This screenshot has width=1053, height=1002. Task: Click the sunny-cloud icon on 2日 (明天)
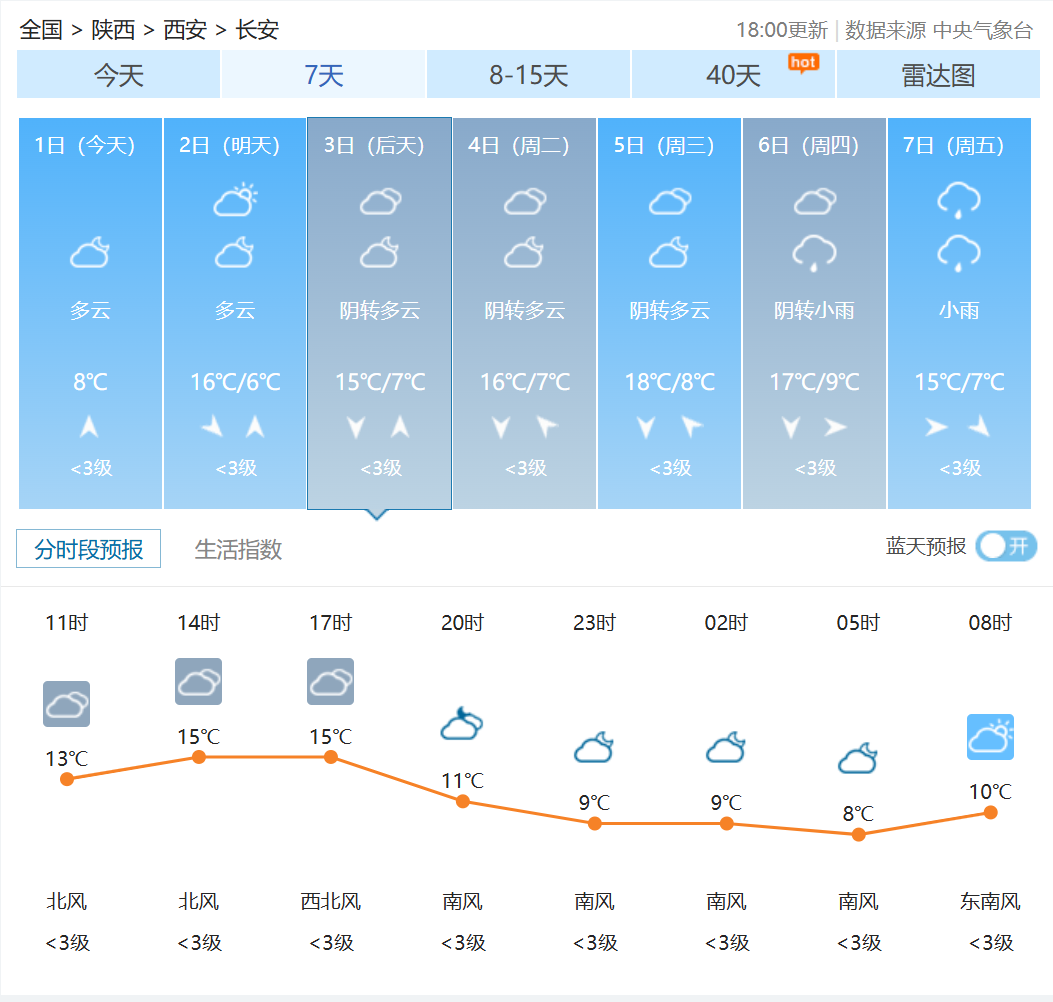pyautogui.click(x=235, y=201)
